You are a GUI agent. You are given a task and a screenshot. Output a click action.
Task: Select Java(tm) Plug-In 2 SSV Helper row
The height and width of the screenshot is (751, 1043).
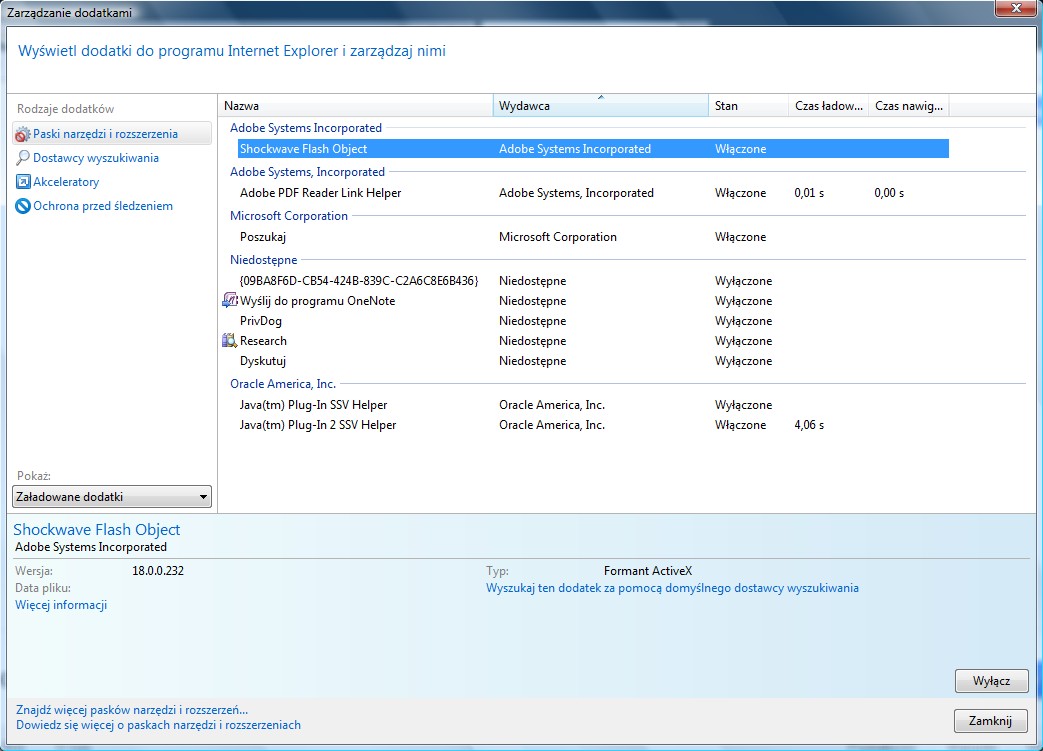(x=593, y=424)
